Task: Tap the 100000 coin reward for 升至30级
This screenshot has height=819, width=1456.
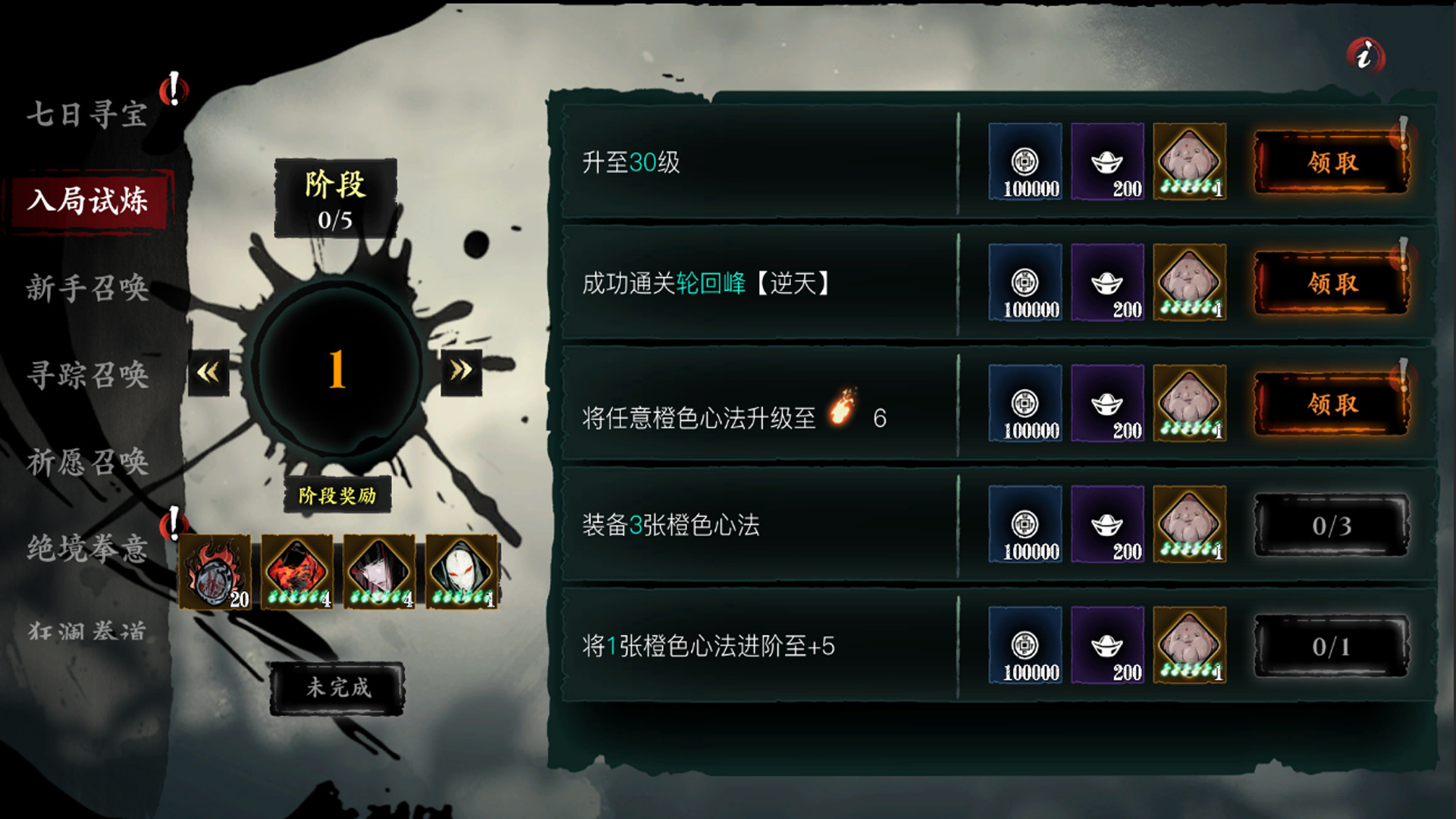Action: [1025, 162]
